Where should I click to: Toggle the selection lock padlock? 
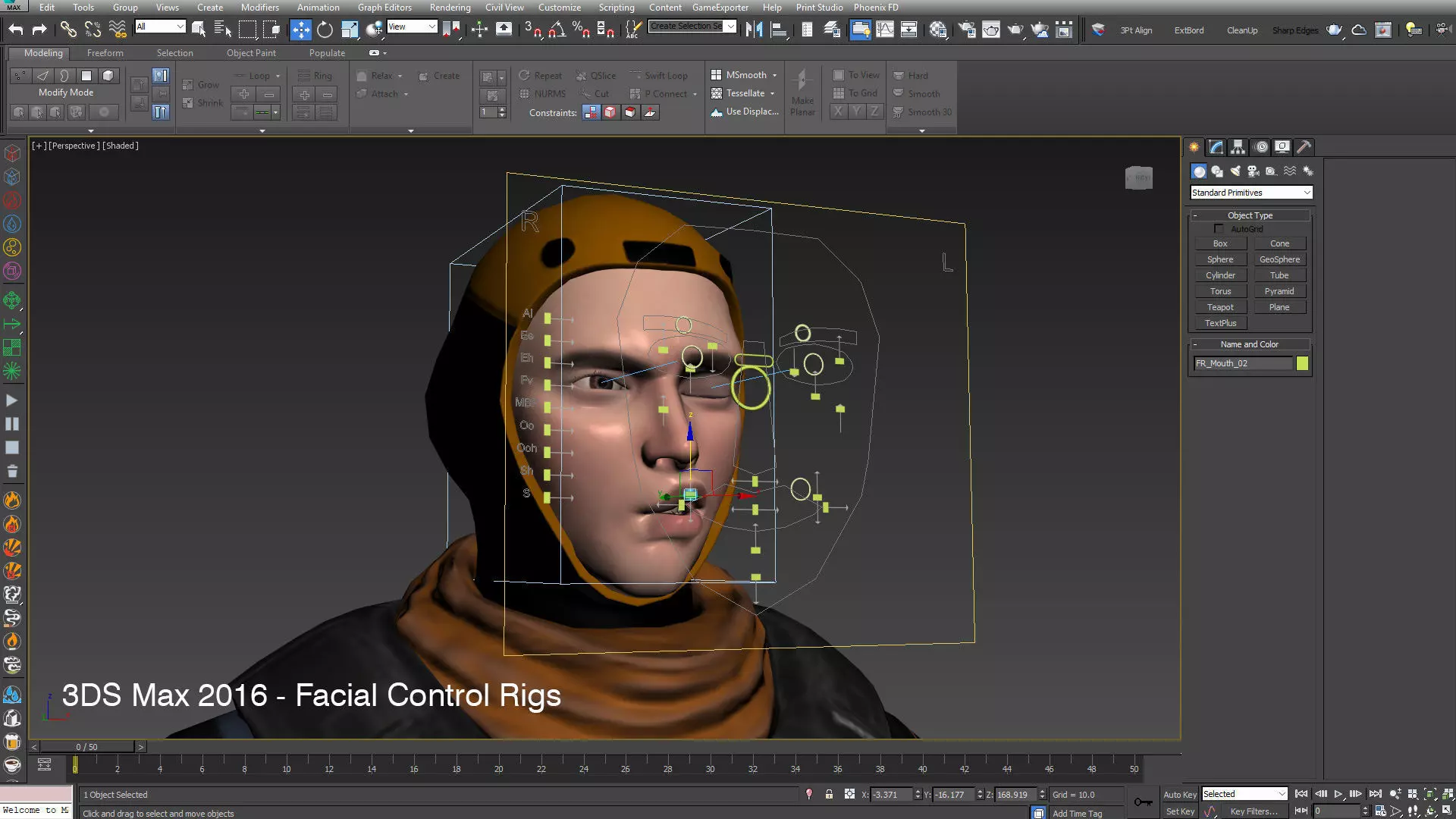point(829,795)
